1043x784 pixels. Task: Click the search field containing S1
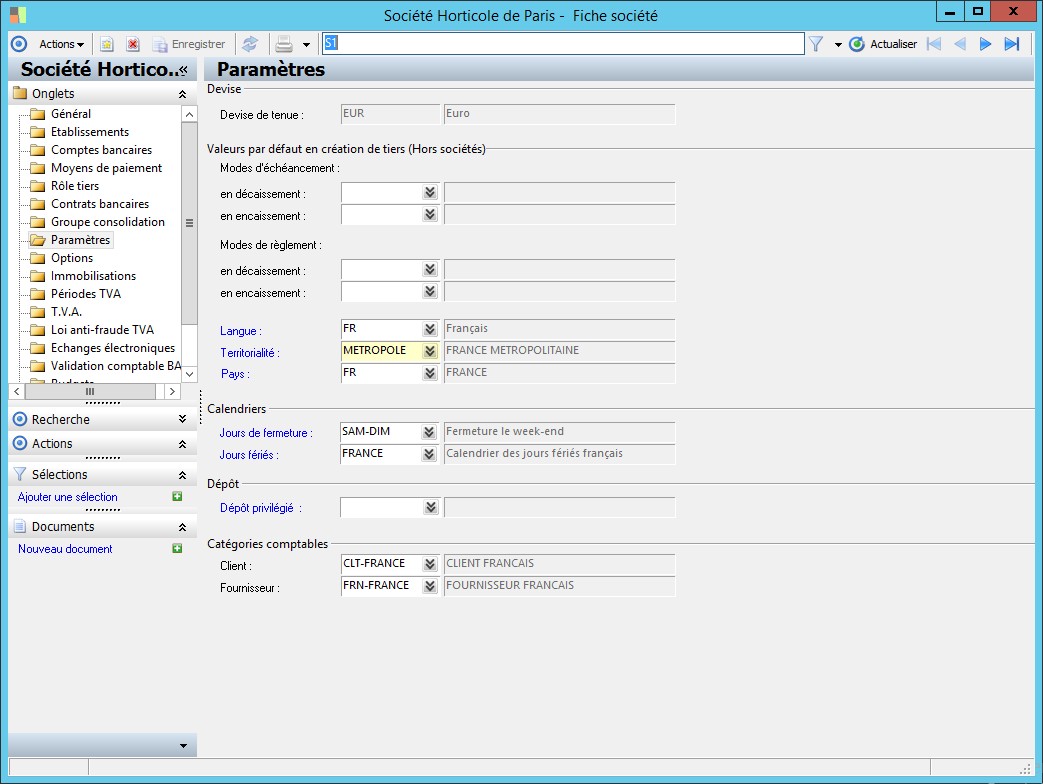tap(563, 44)
